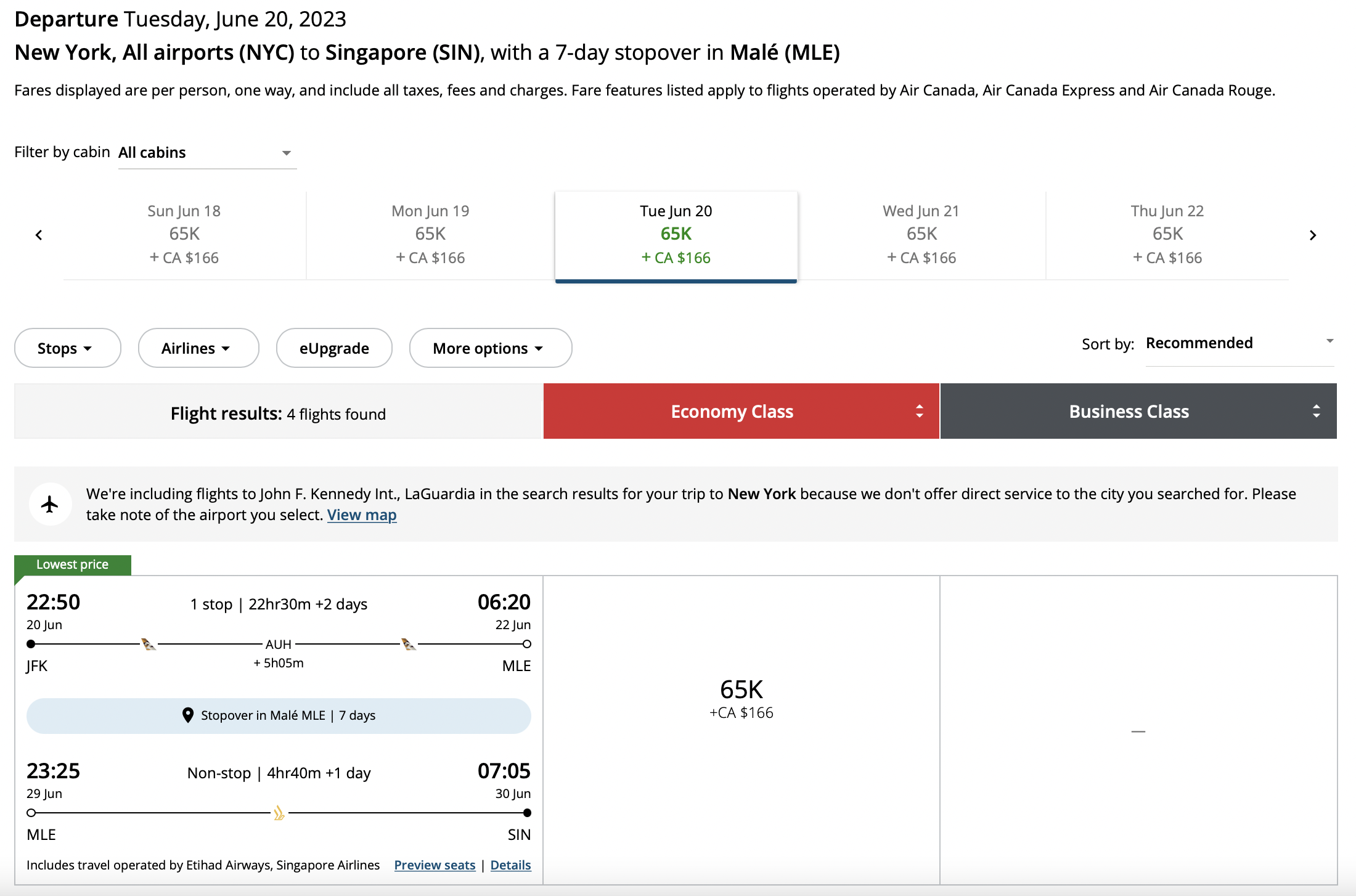Select the Tue Jun 20 date tab
This screenshot has height=896, width=1356.
(x=676, y=237)
